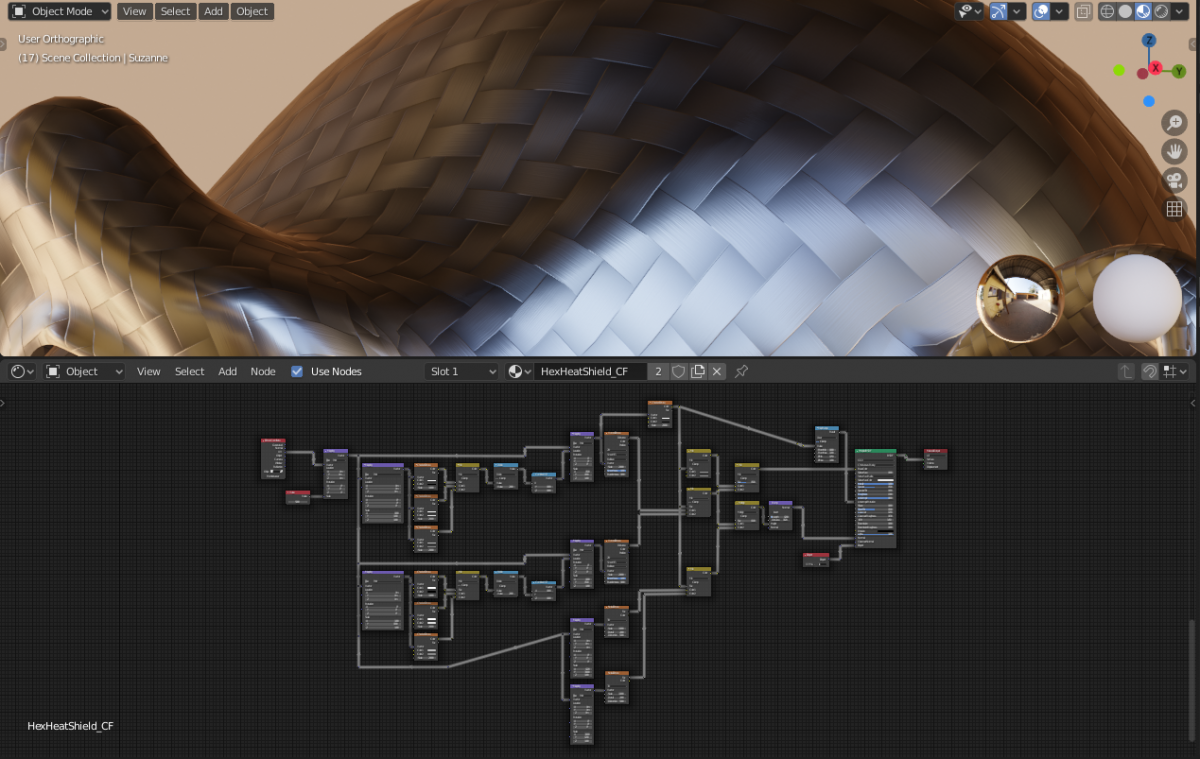Go to parent node tree arrow
The image size is (1200, 759).
[1126, 371]
